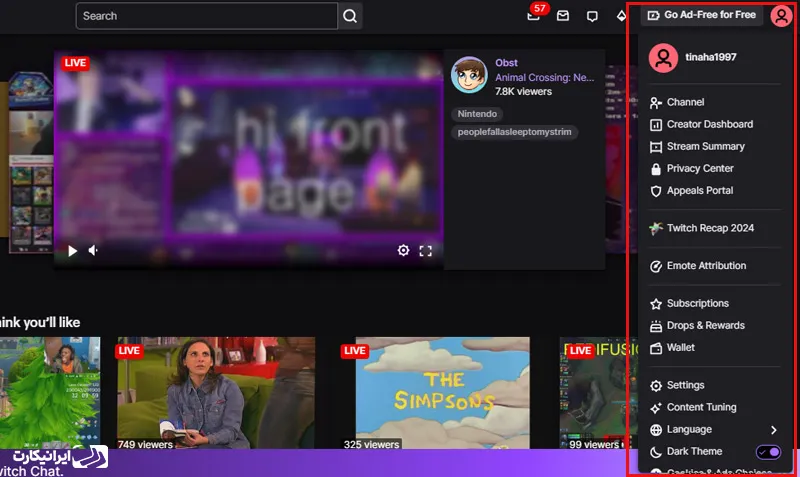The height and width of the screenshot is (477, 800).
Task: Open the mail messages icon
Action: 563,16
